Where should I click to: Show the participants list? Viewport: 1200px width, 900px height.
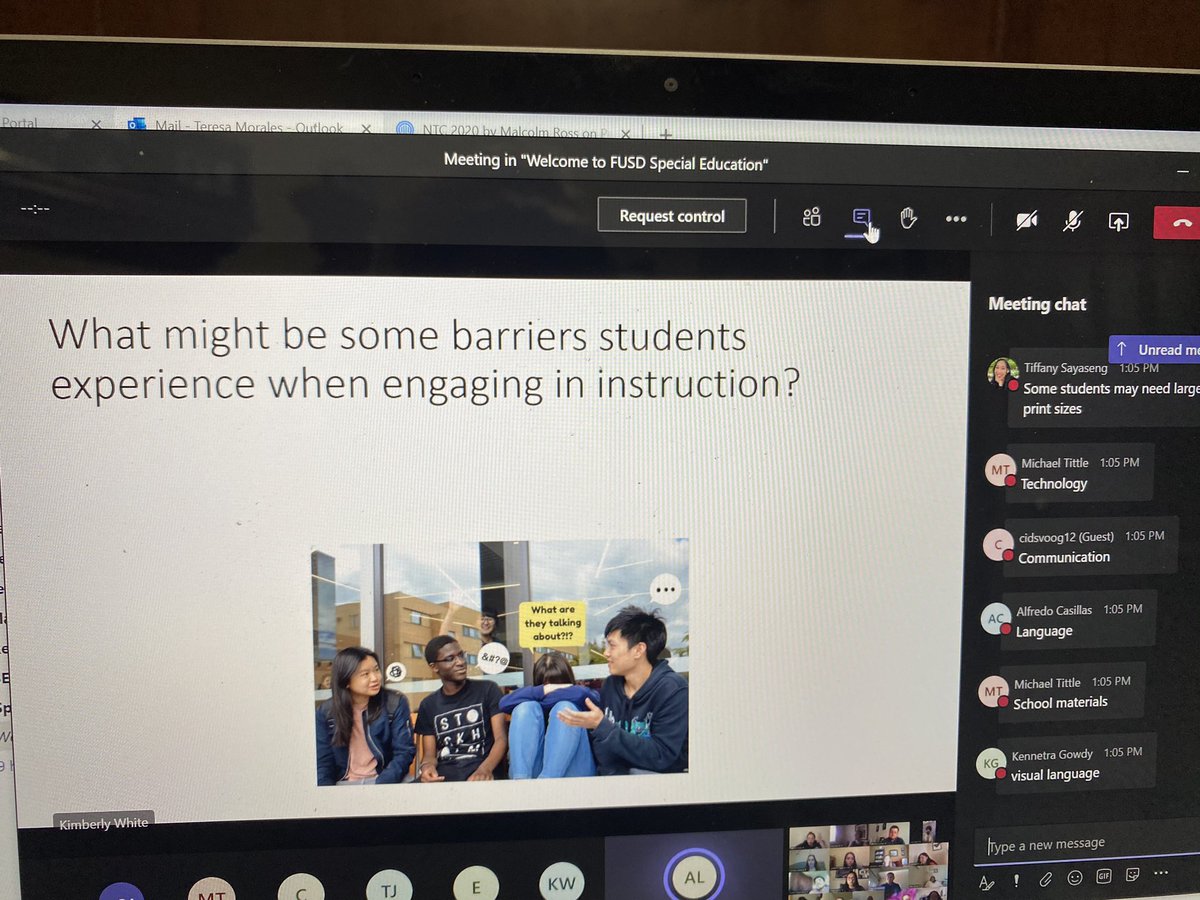(811, 218)
